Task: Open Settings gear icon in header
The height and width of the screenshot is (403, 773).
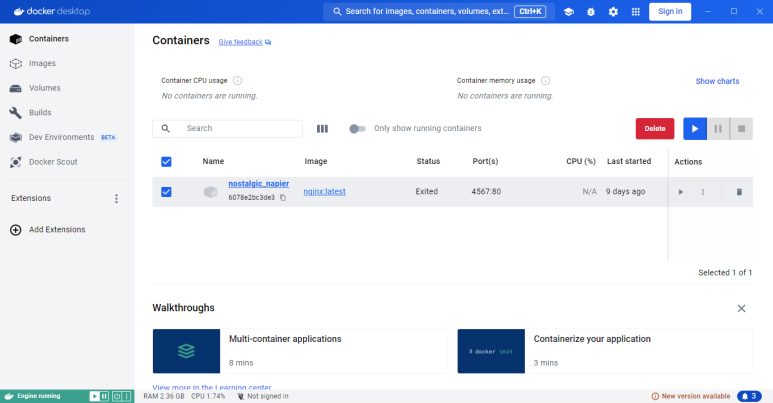Action: pyautogui.click(x=613, y=12)
